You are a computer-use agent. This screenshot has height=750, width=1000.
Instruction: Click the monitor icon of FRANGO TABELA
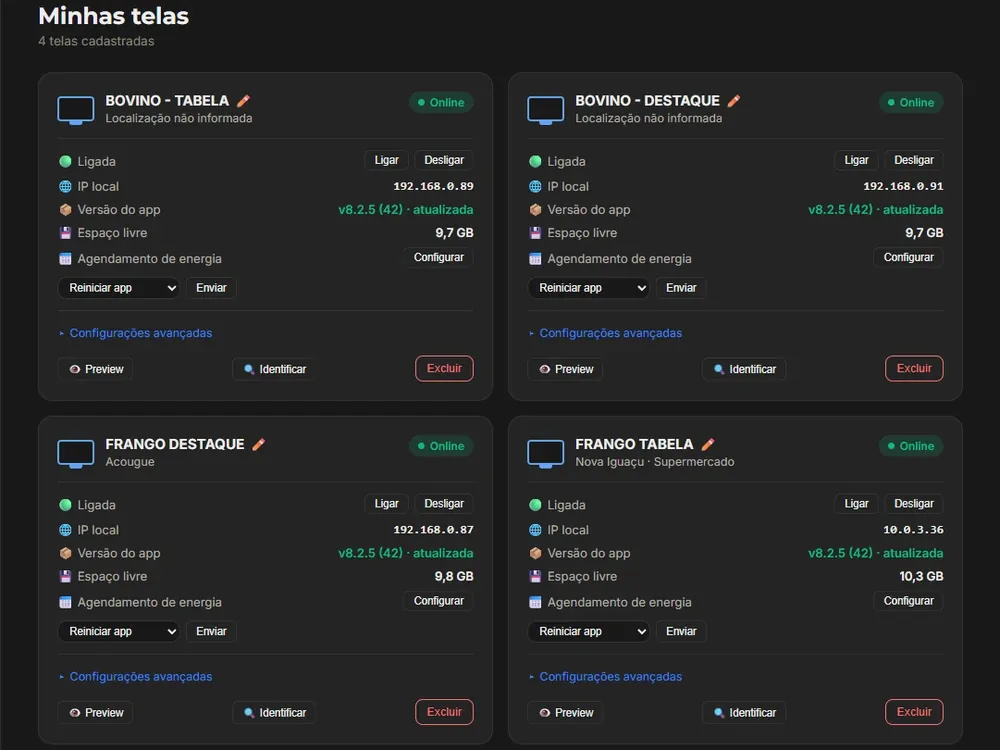(x=545, y=453)
